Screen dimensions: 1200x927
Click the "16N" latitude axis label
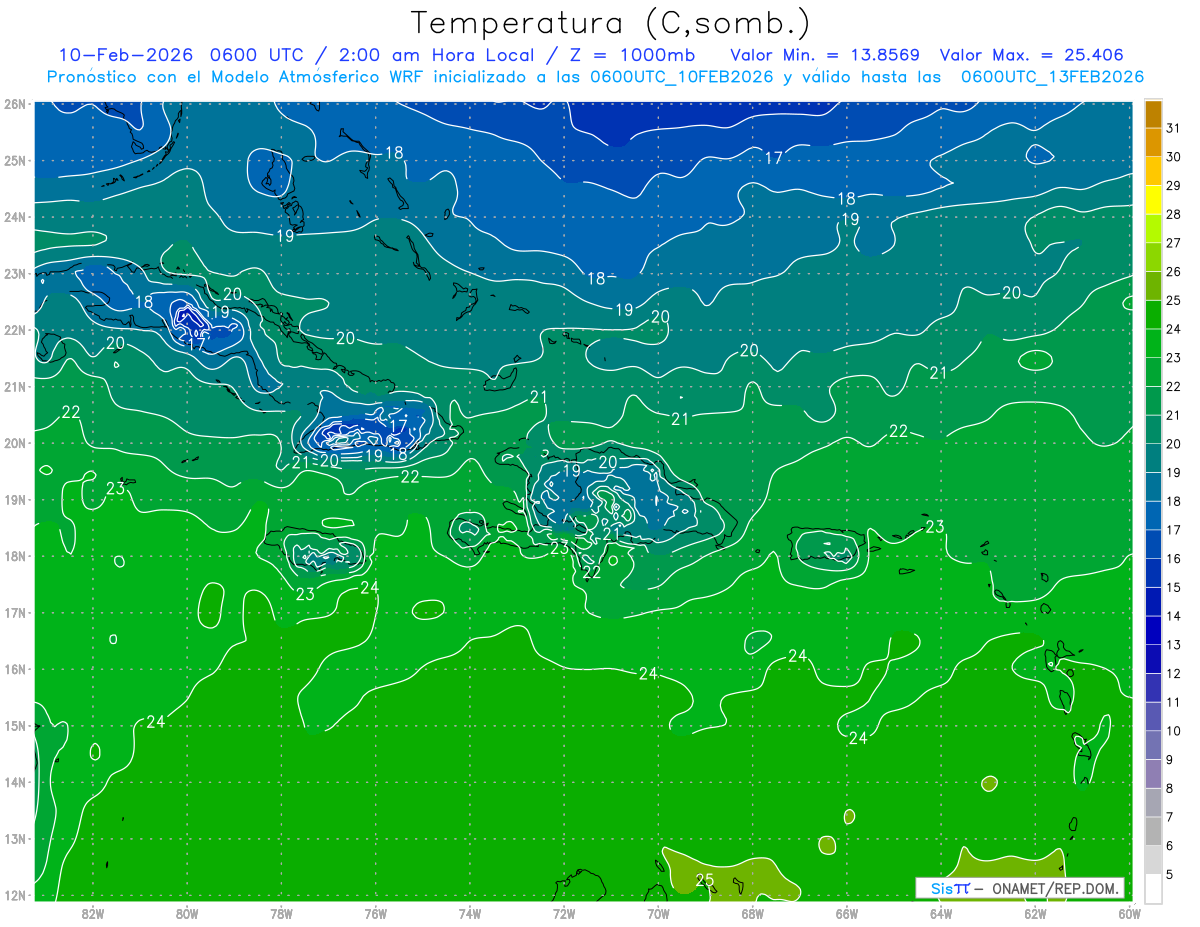(x=15, y=669)
